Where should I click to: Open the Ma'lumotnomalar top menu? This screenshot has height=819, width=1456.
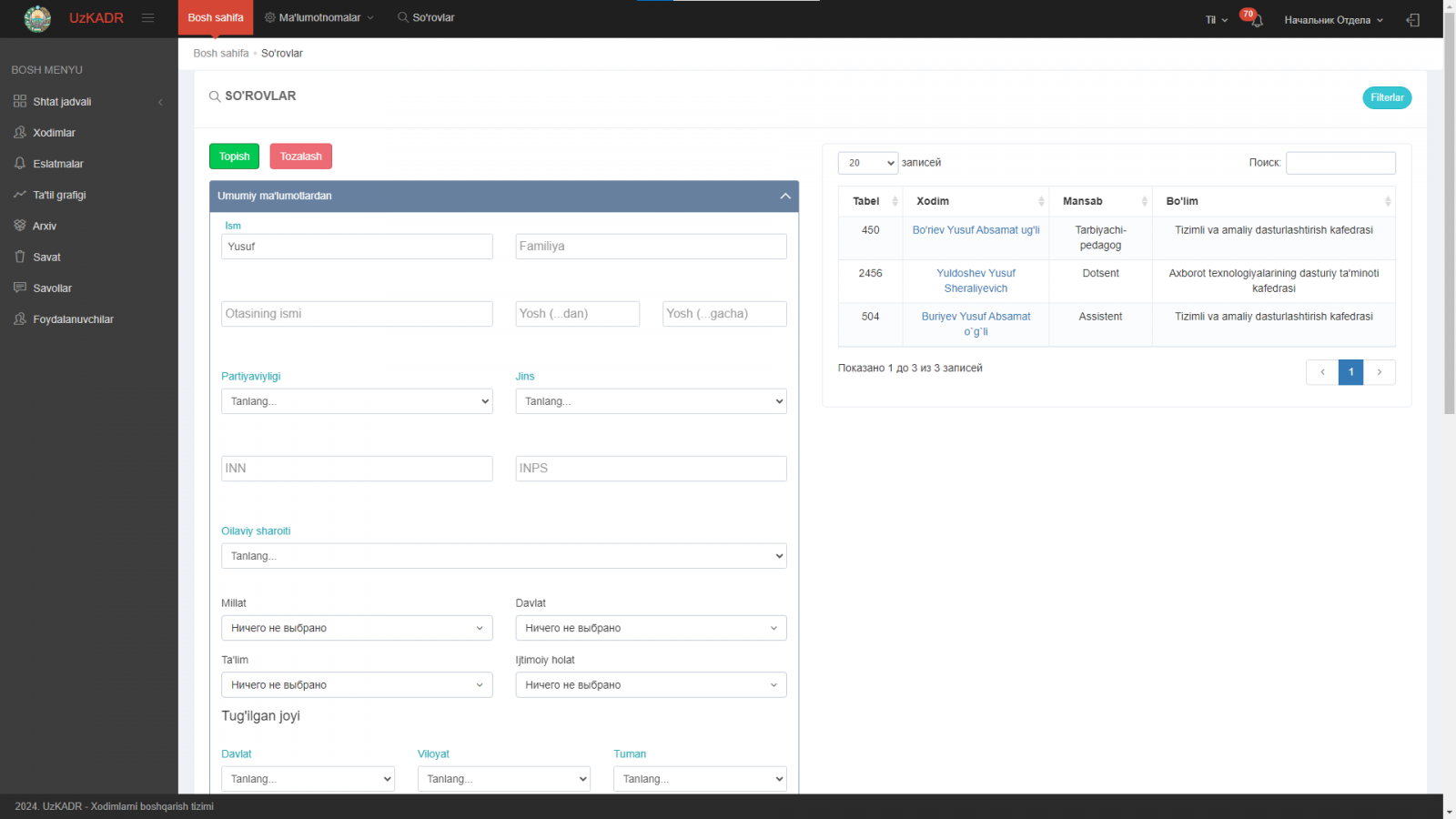coord(319,18)
